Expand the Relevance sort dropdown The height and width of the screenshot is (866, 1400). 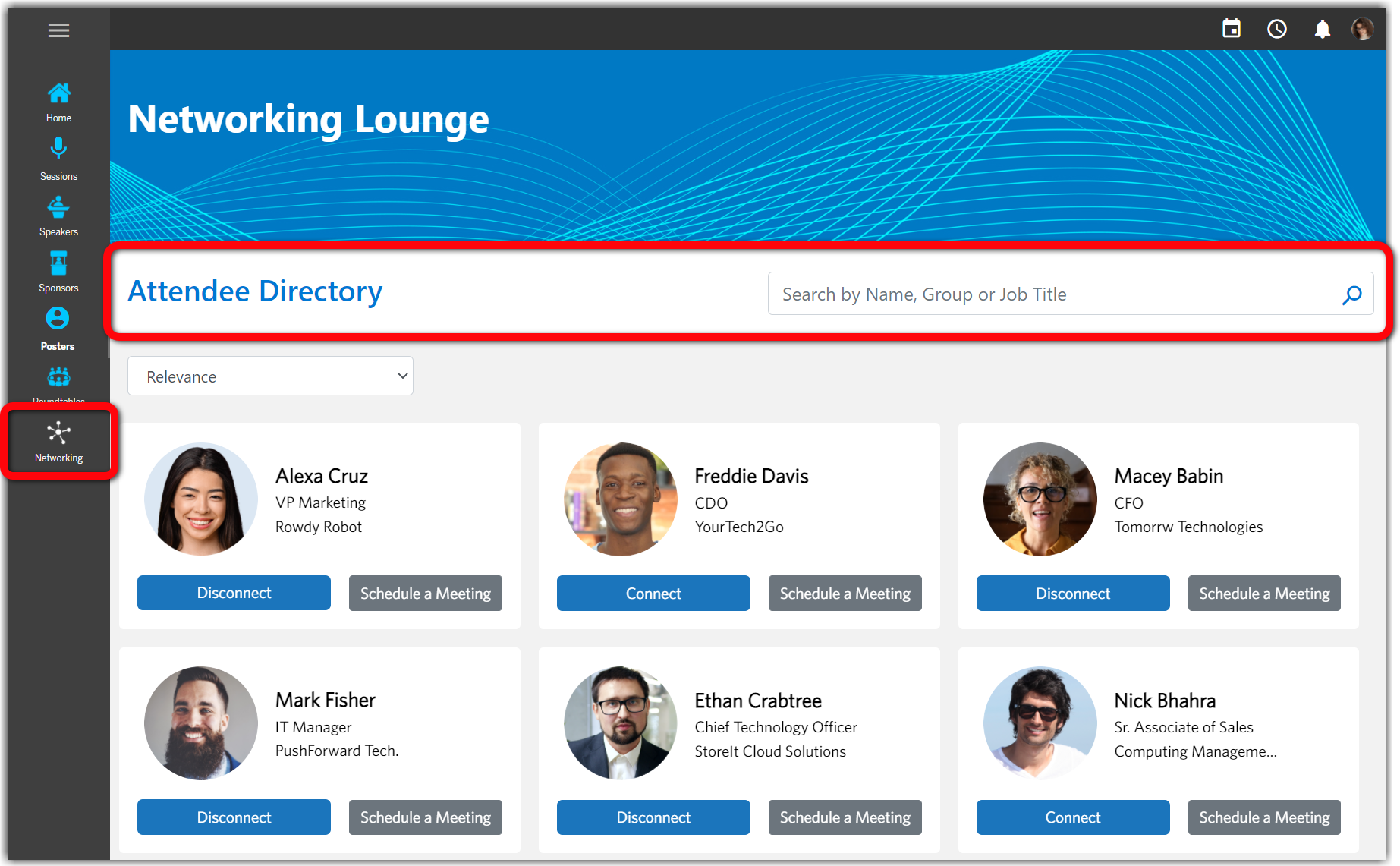[270, 376]
